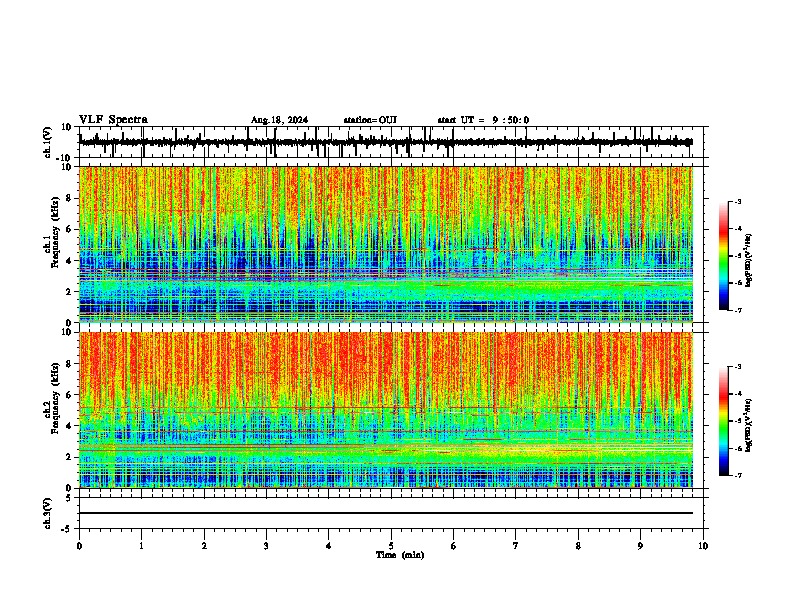Click the "start UT = 9 :50: 0" text
Viewport: 792px width, 612px height.
point(483,120)
